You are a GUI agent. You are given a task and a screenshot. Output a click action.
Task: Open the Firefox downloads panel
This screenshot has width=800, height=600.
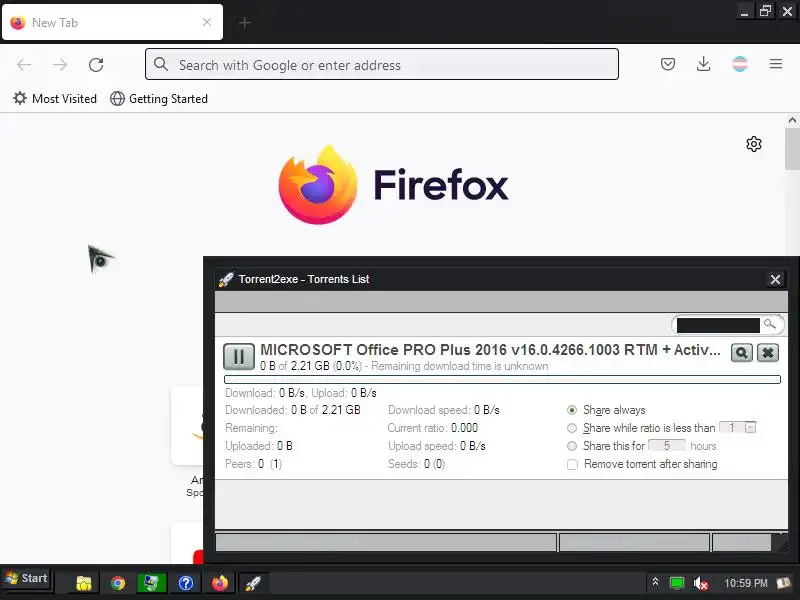(x=703, y=64)
